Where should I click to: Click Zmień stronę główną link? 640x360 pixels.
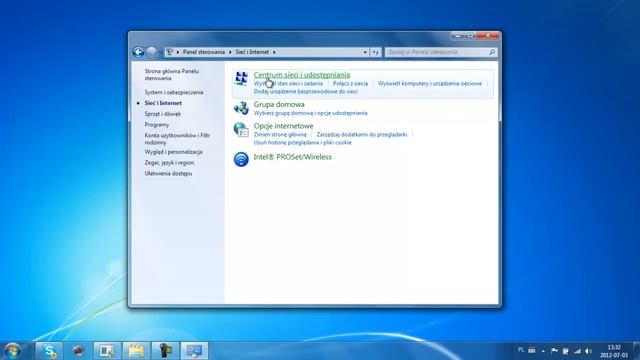tap(280, 134)
